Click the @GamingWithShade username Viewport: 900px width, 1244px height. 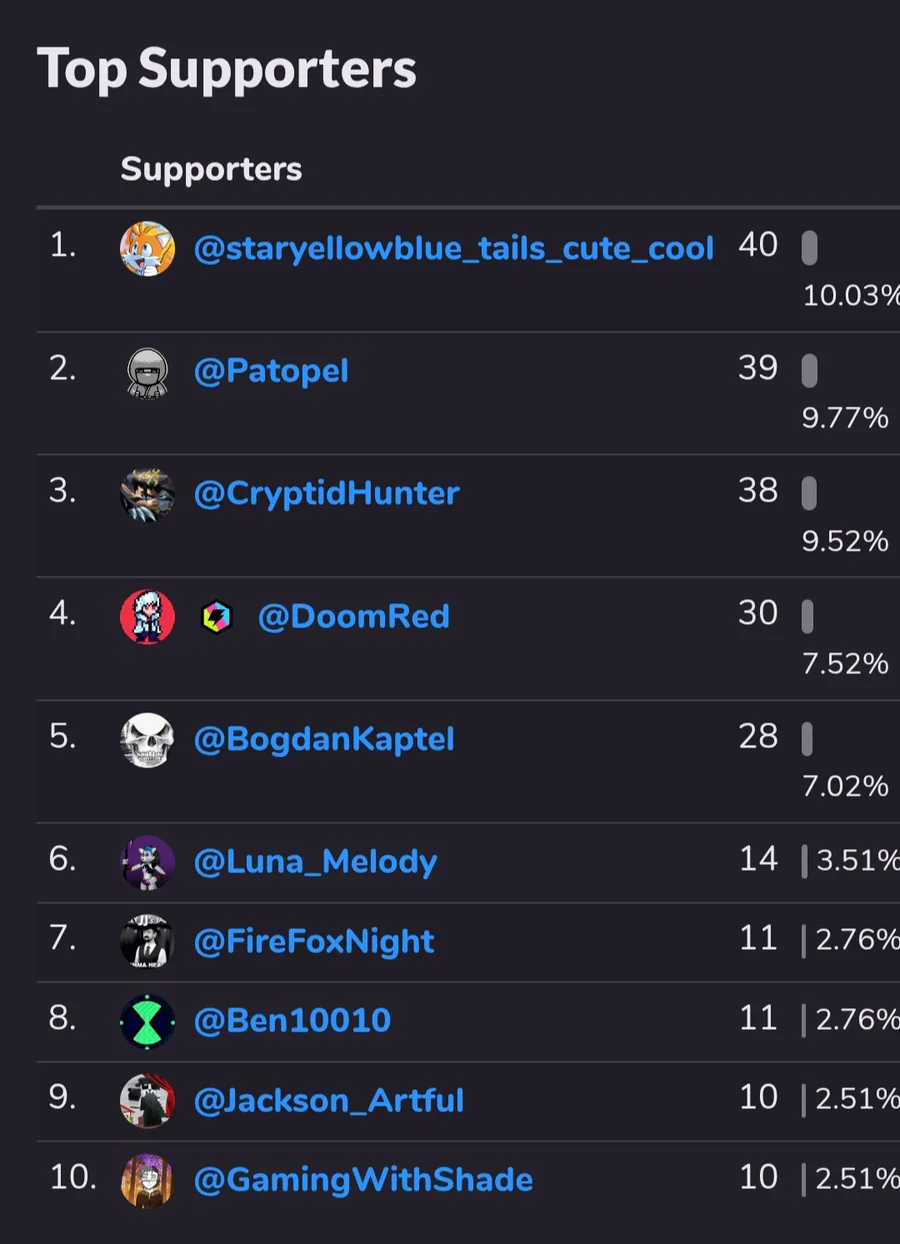tap(363, 1181)
